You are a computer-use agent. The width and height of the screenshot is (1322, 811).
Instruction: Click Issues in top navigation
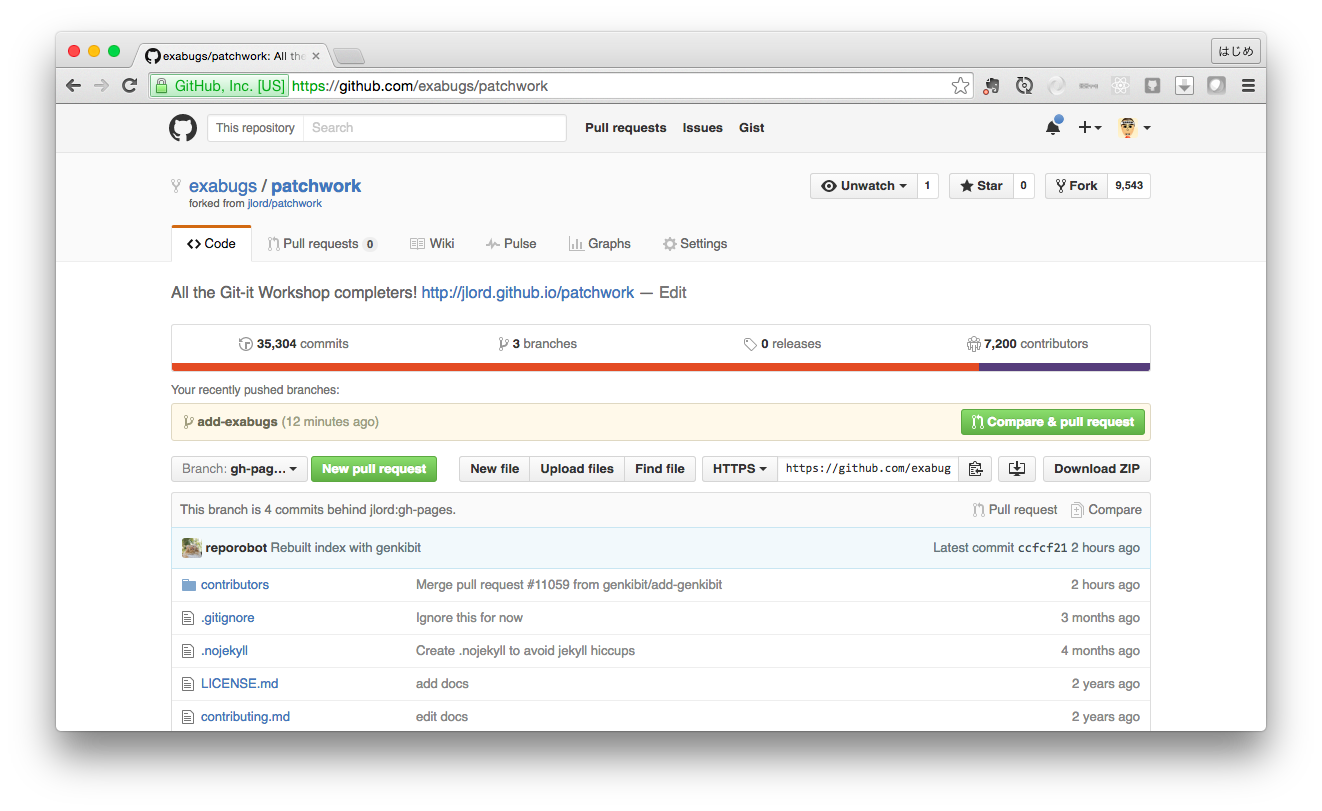703,128
